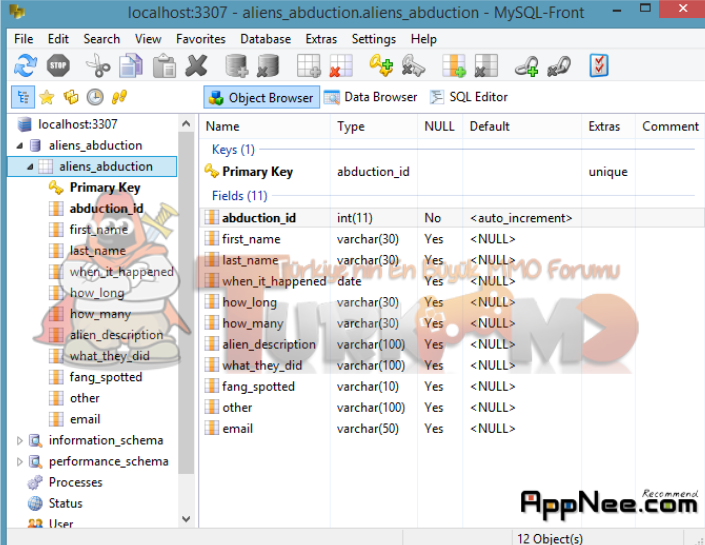705x545 pixels.
Task: Collapse the Keys (1) group
Action: (233, 149)
